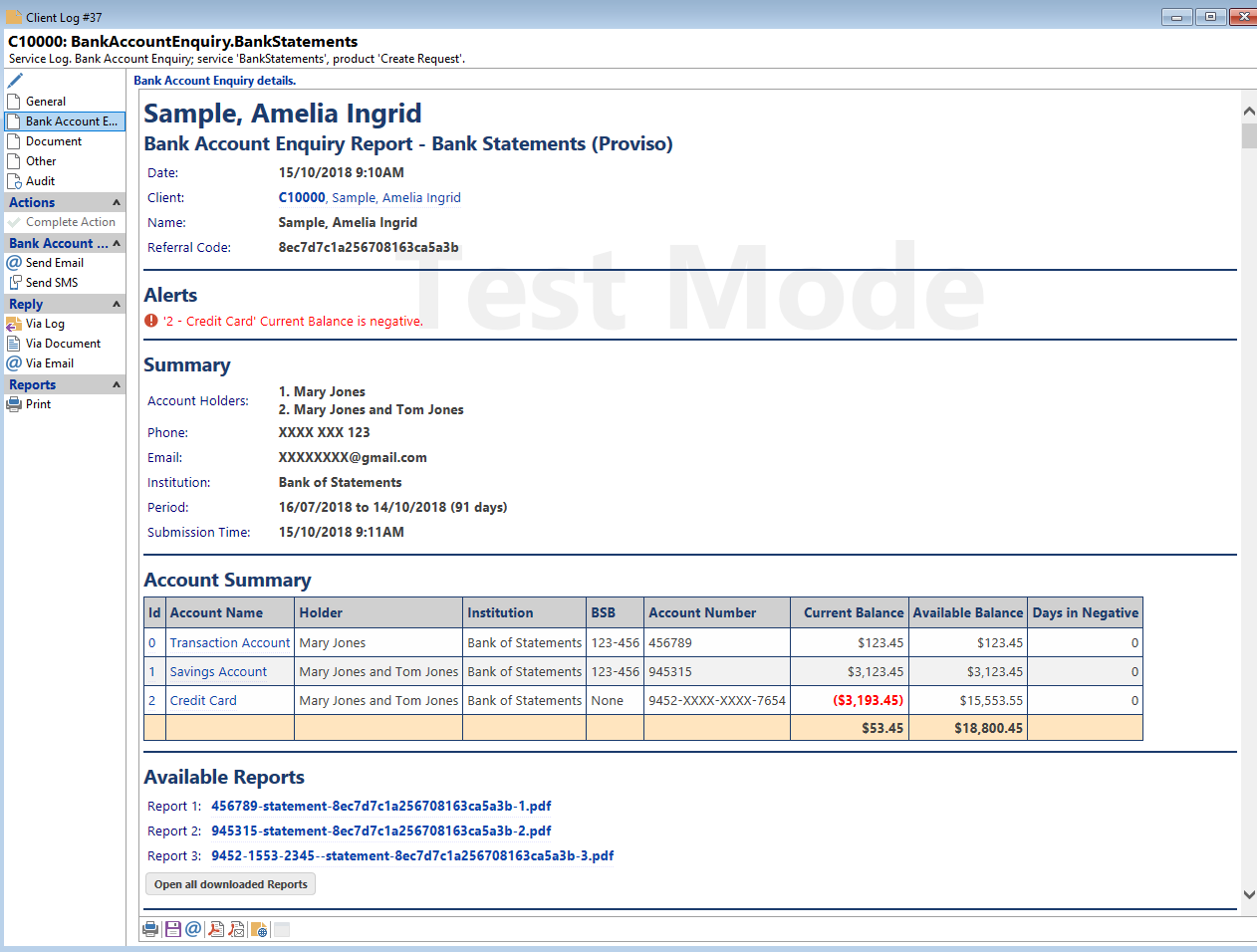This screenshot has height=952, width=1257.
Task: Collapse the Reports section
Action: (117, 384)
